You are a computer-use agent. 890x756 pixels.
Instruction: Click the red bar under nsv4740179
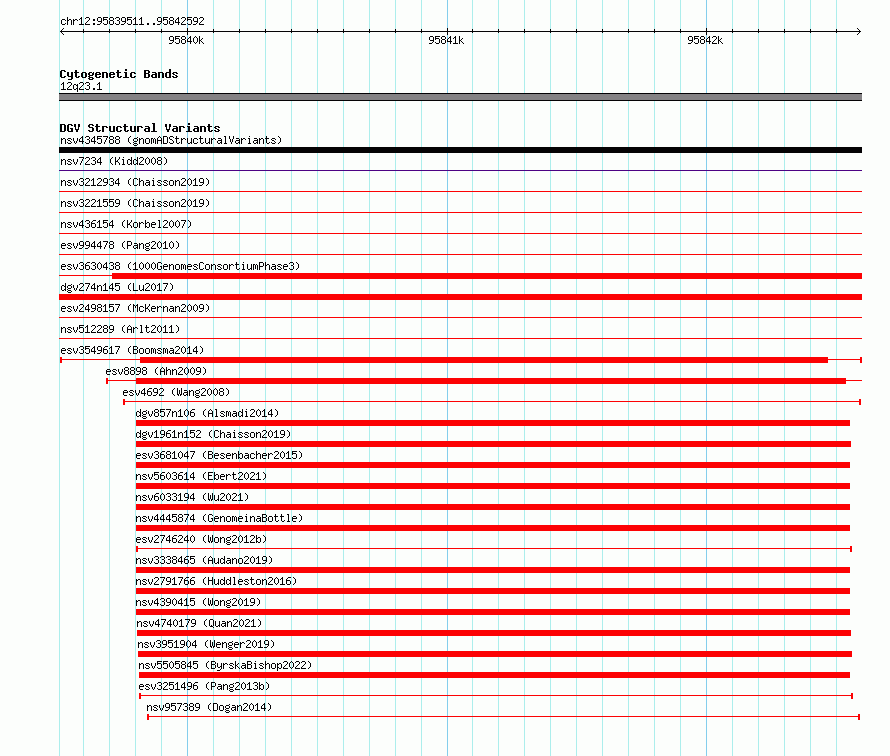(494, 633)
